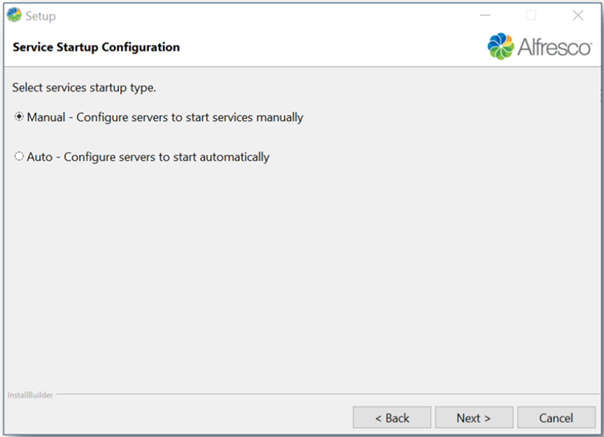Select the Auto startup radio button

[19, 157]
